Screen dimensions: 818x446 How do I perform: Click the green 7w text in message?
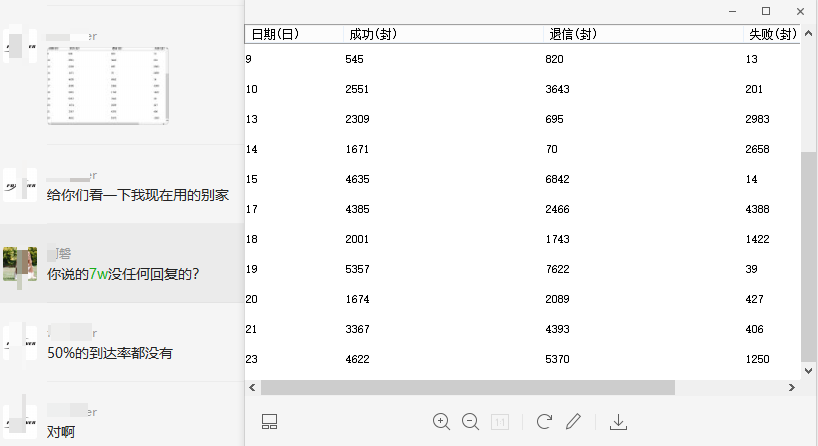pyautogui.click(x=98, y=274)
